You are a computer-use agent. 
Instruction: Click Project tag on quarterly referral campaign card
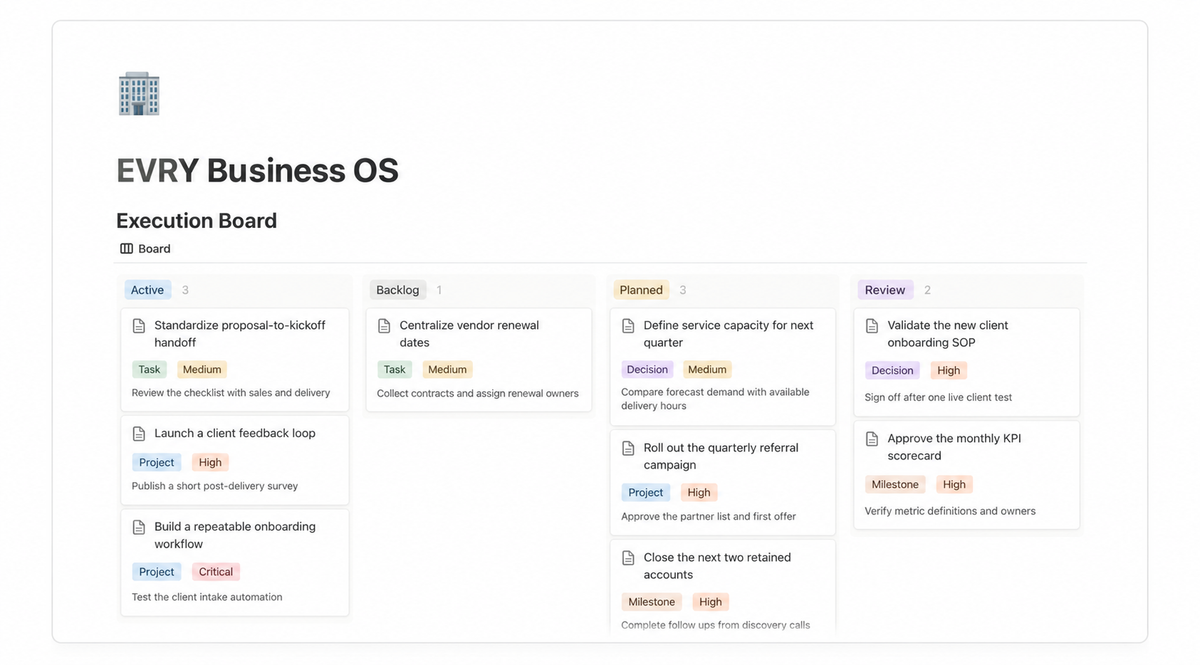coord(645,493)
